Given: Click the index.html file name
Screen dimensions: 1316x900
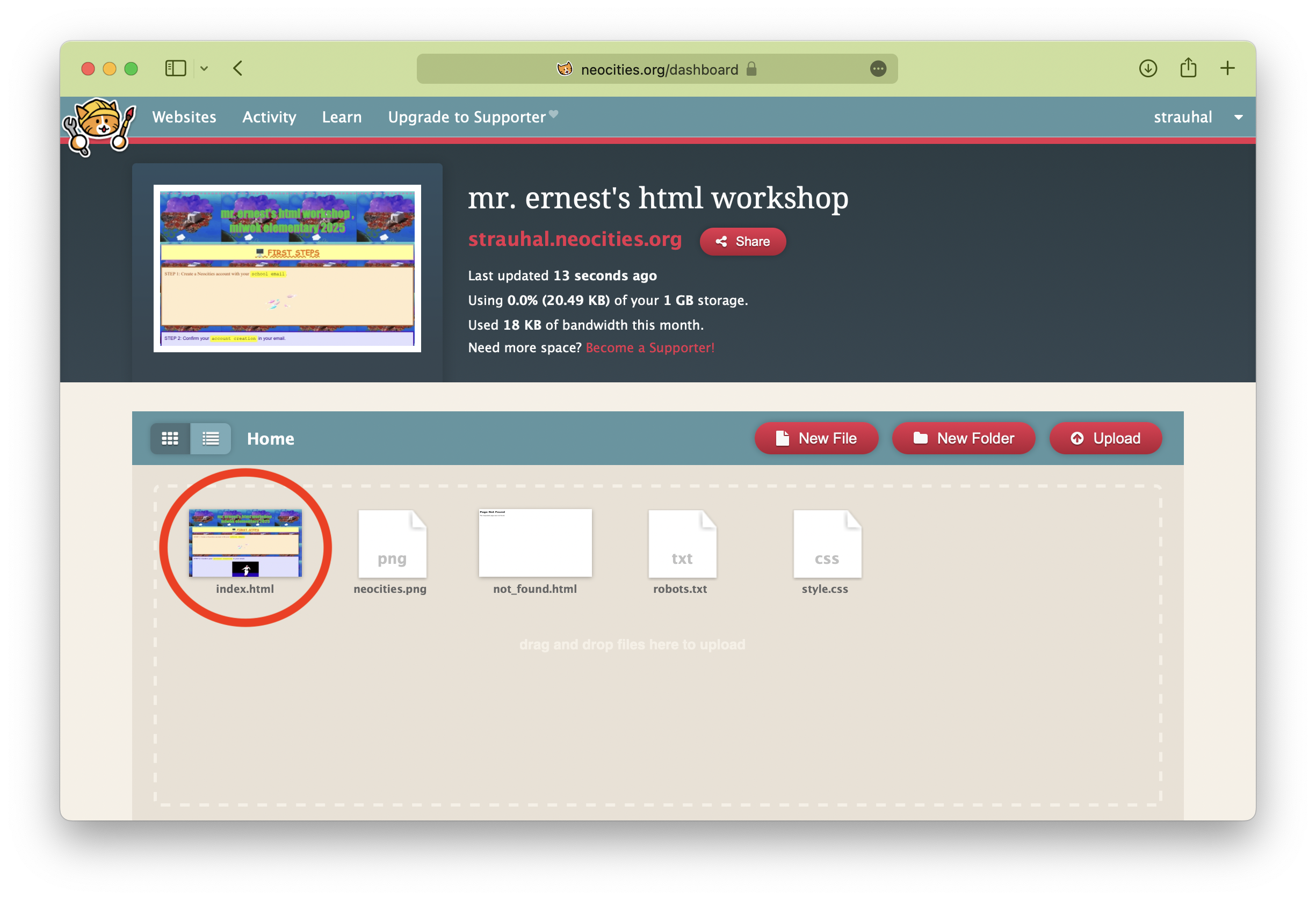Looking at the screenshot, I should 244,589.
